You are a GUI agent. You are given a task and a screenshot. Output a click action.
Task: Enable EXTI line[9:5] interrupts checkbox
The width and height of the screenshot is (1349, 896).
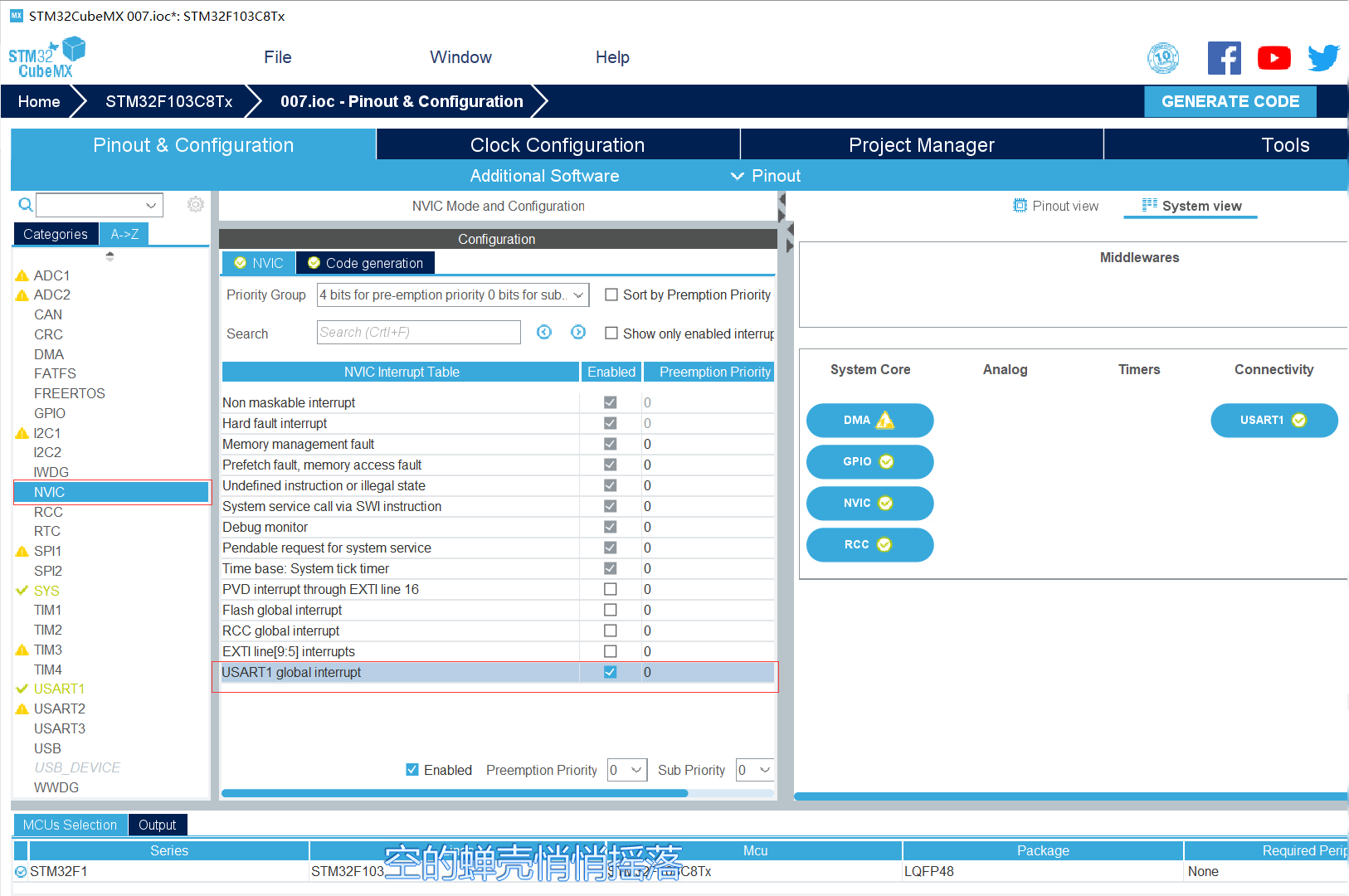click(x=611, y=651)
